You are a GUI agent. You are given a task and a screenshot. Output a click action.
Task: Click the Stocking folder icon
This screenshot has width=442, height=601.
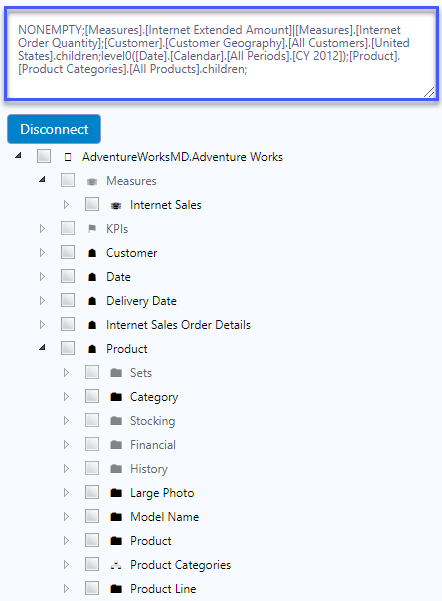116,421
